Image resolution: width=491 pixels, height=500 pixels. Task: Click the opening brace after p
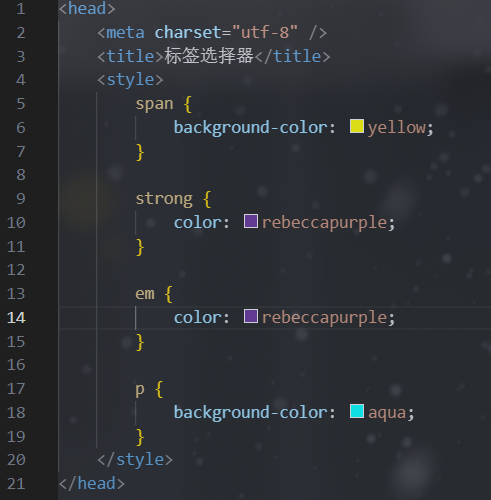point(159,389)
